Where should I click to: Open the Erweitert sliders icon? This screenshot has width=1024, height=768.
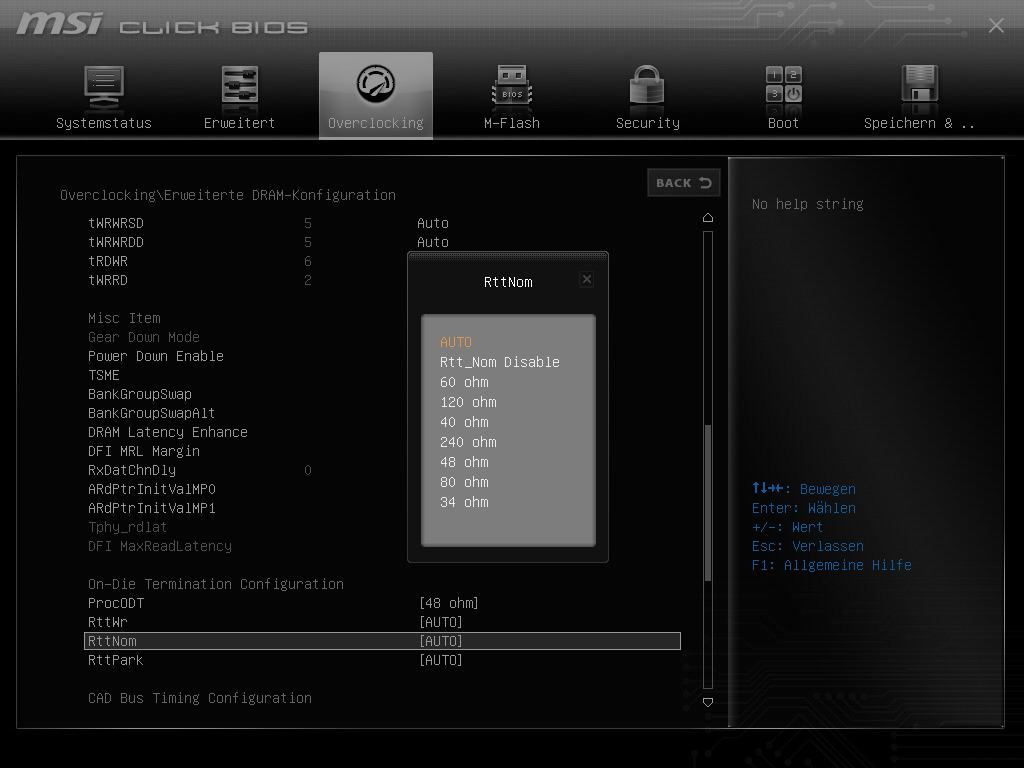click(x=240, y=86)
